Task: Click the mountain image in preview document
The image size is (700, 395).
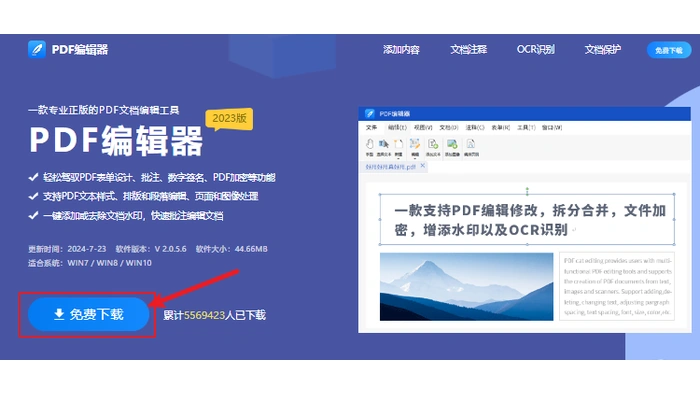Action: [x=467, y=287]
